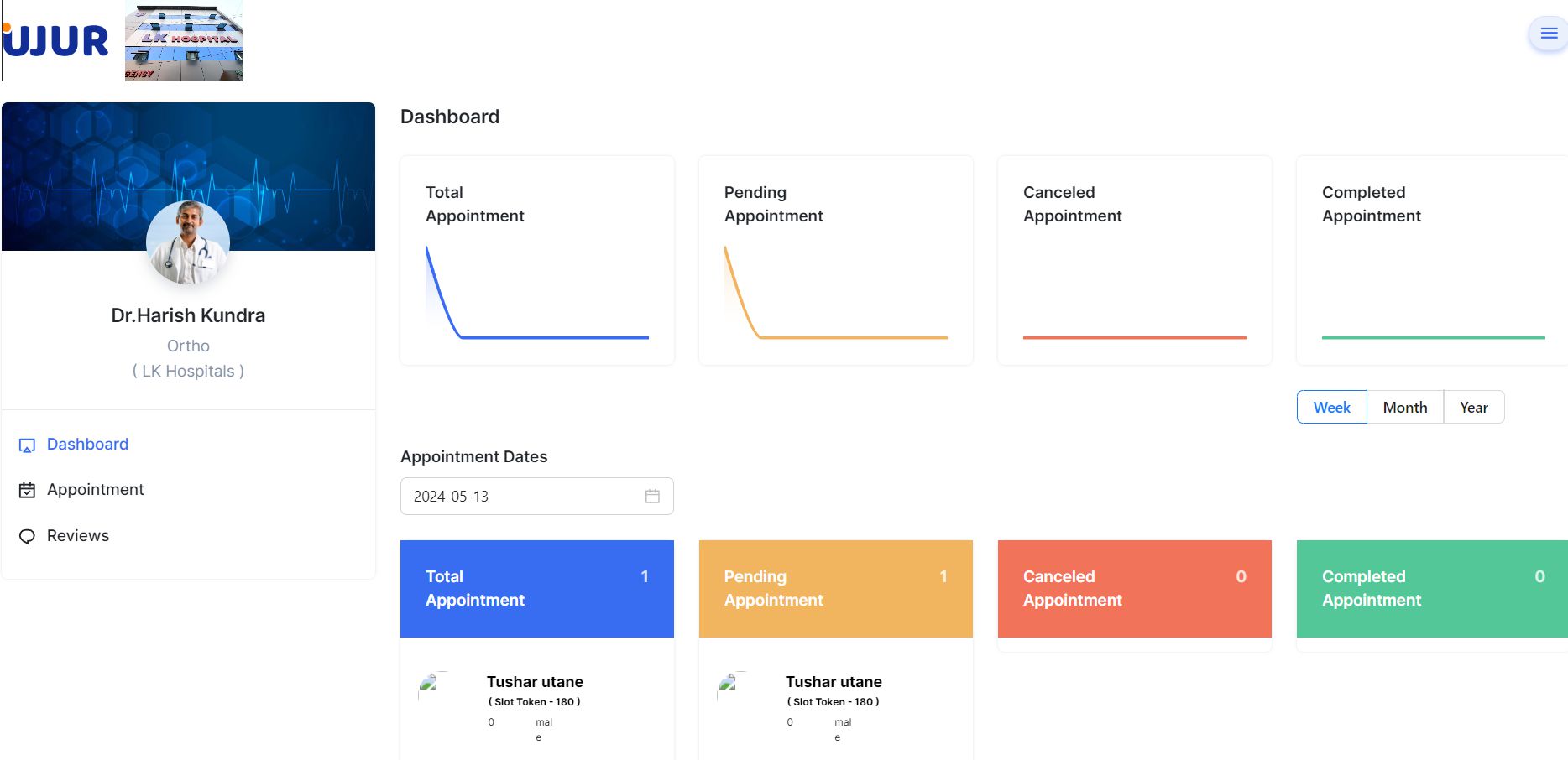The image size is (1568, 760).
Task: Click Dr. Harish Kundra's profile photo
Action: point(188,242)
